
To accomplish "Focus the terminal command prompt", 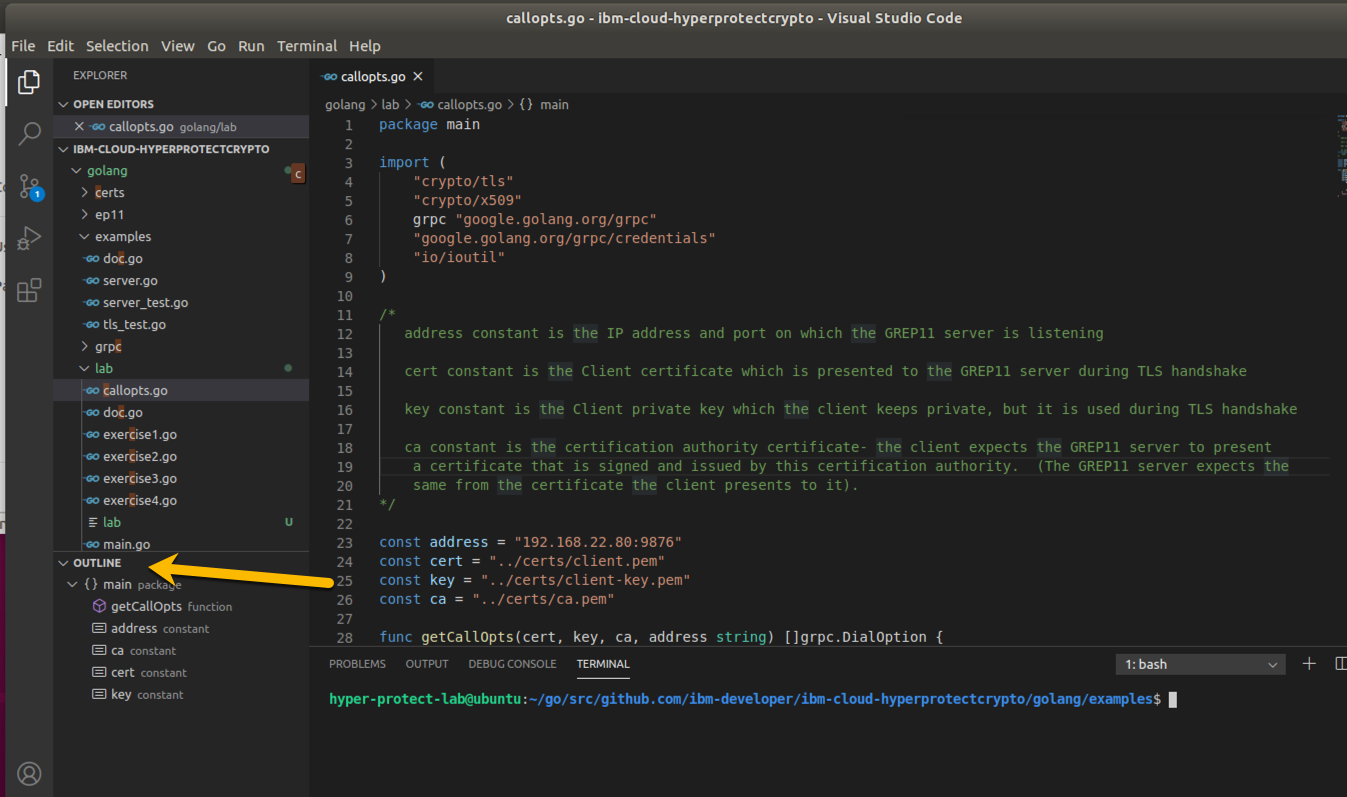I will 1173,700.
